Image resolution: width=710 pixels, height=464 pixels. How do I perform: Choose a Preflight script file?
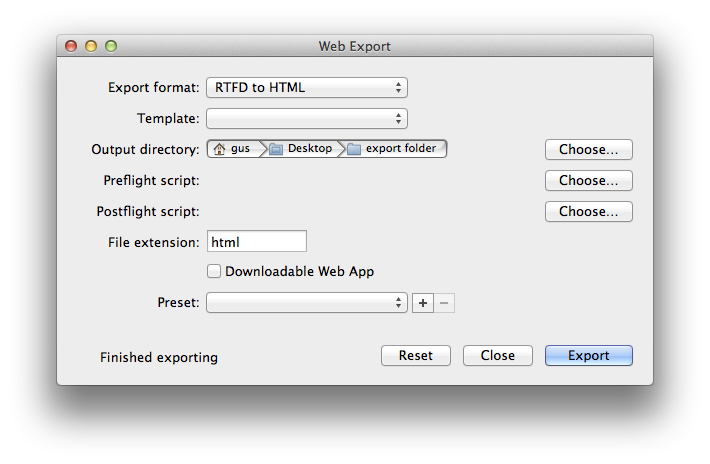(588, 181)
